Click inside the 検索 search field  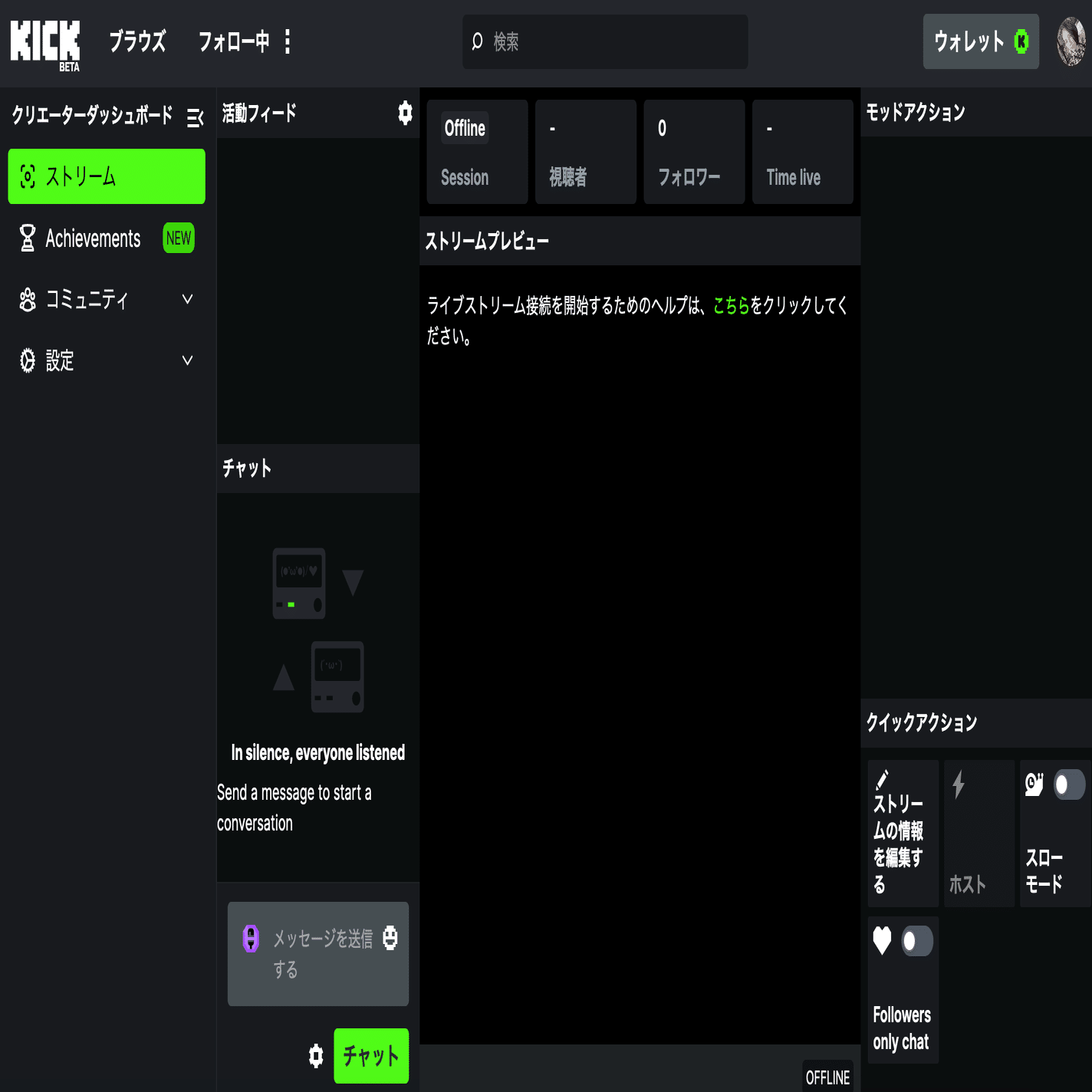[605, 42]
